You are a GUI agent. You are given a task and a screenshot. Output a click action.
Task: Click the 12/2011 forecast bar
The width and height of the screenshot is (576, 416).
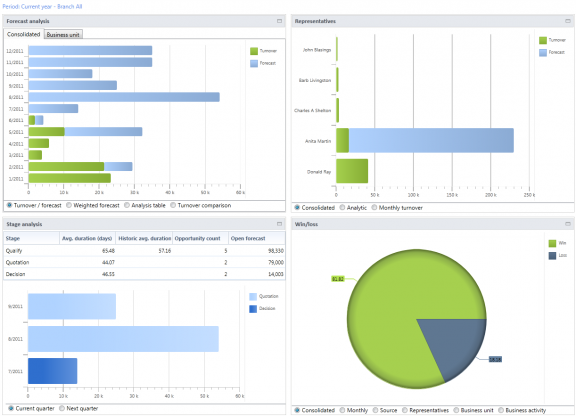[x=90, y=50]
